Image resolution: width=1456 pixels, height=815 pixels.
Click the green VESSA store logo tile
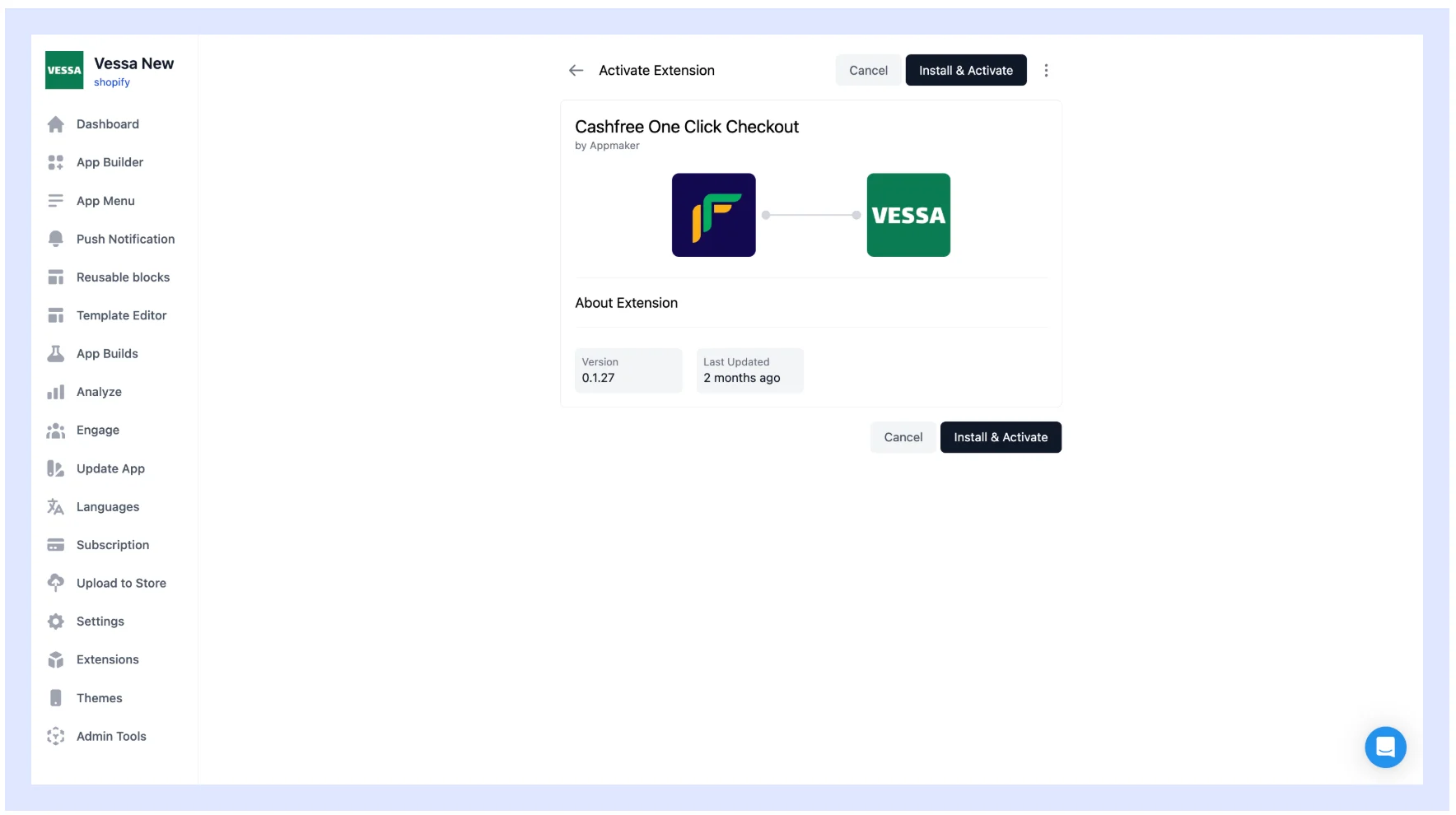click(908, 215)
